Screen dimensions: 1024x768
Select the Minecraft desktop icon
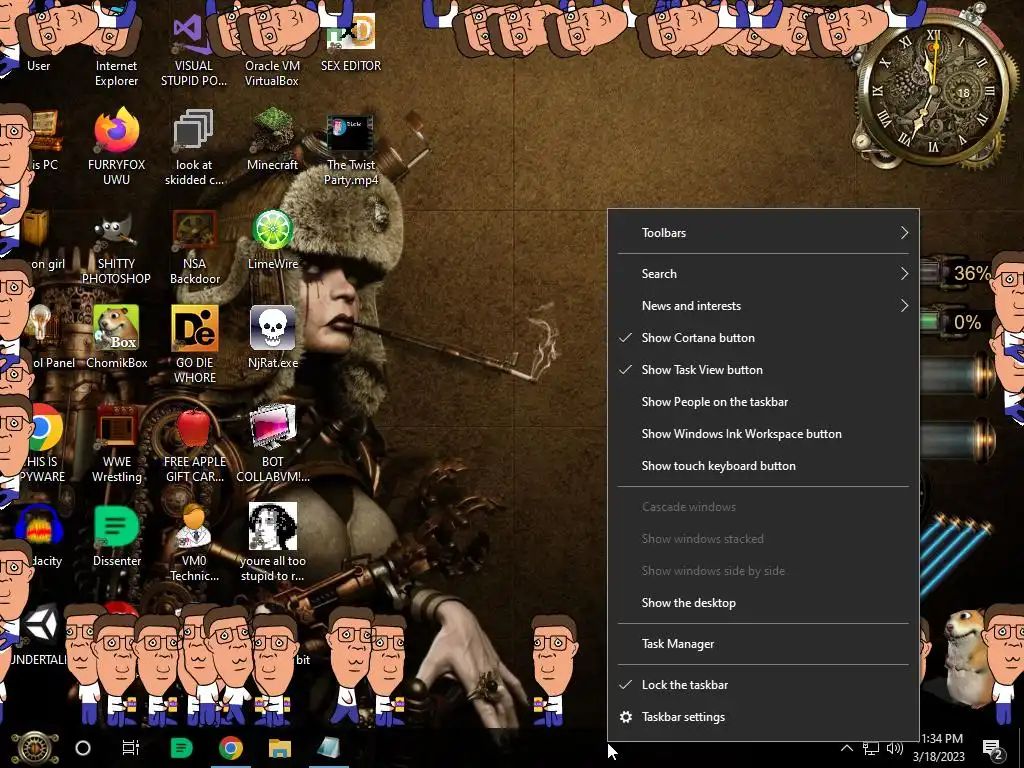click(x=272, y=140)
